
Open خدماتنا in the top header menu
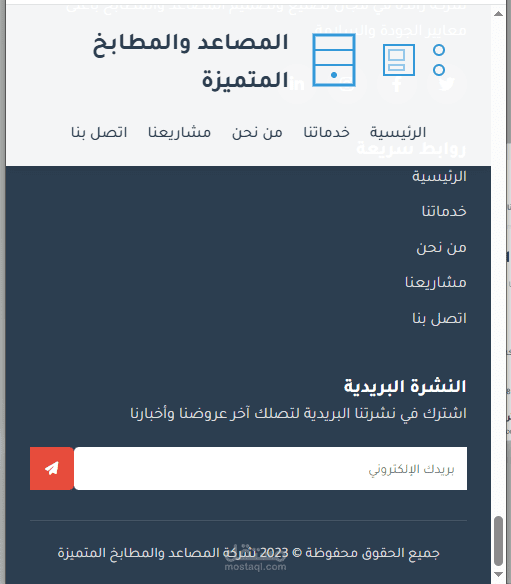[327, 132]
